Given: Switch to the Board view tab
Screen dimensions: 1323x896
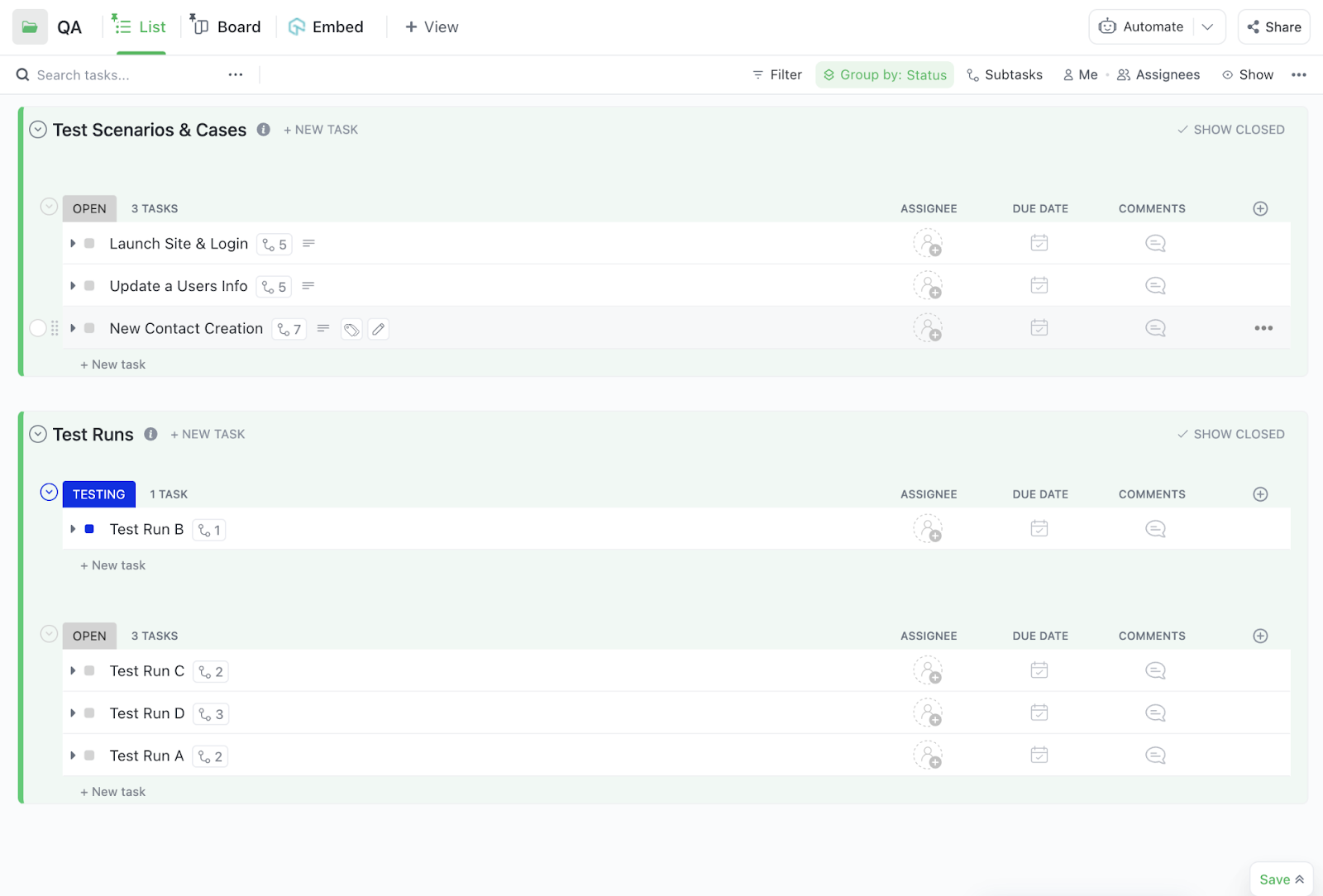Looking at the screenshot, I should pyautogui.click(x=227, y=27).
